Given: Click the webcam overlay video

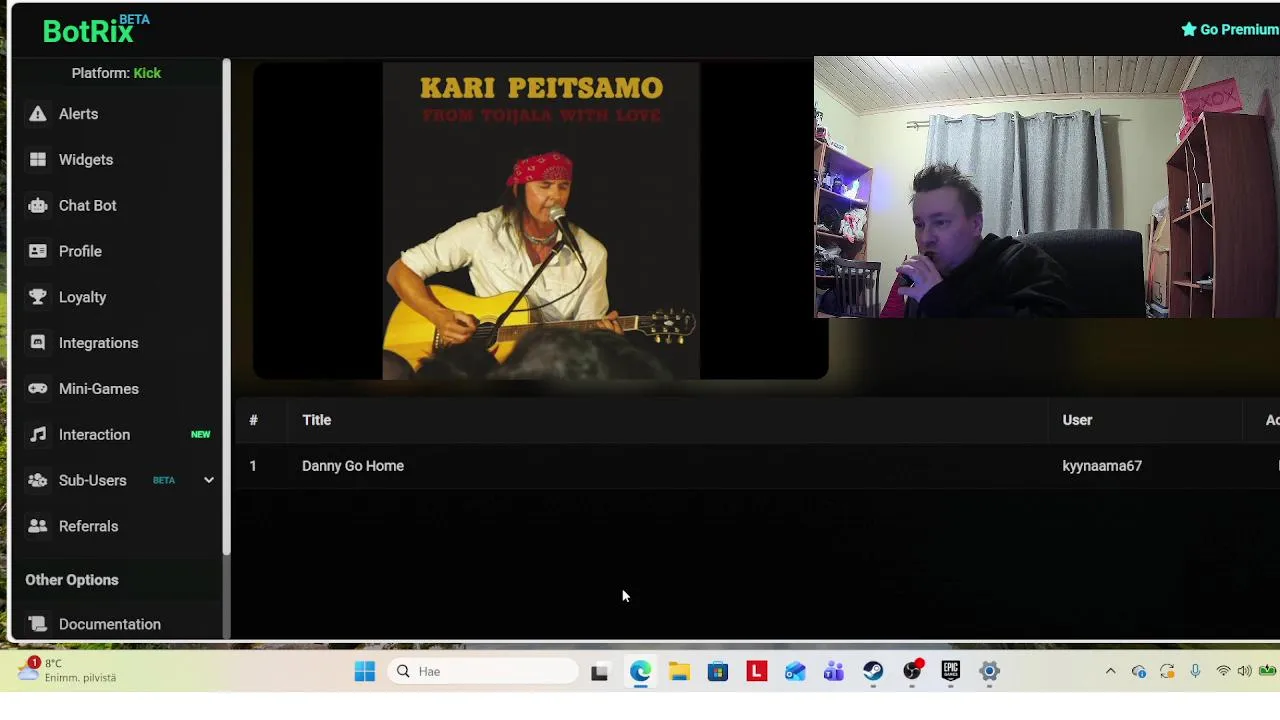Looking at the screenshot, I should 1047,187.
